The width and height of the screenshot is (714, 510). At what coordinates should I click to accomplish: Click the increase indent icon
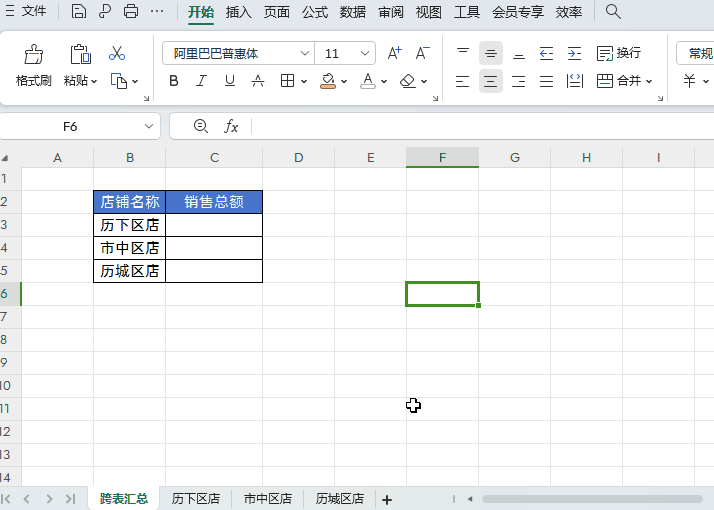coord(575,53)
